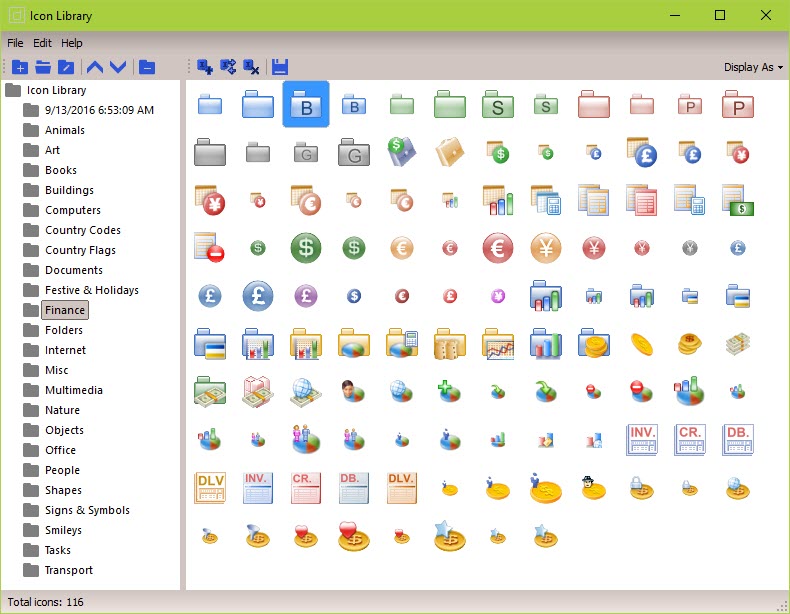Select the largest green dollar coin icon

306,248
